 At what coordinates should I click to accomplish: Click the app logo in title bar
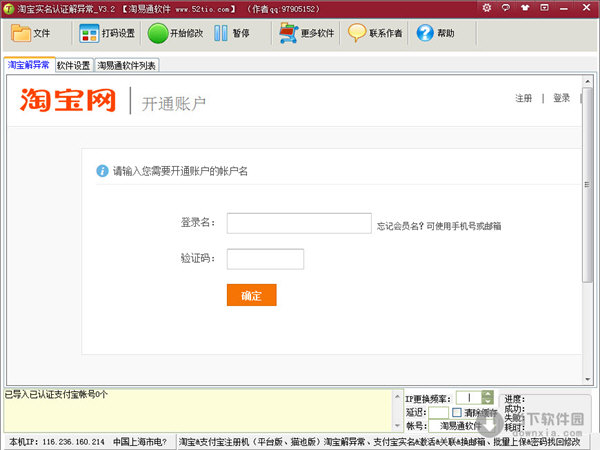(x=8, y=9)
